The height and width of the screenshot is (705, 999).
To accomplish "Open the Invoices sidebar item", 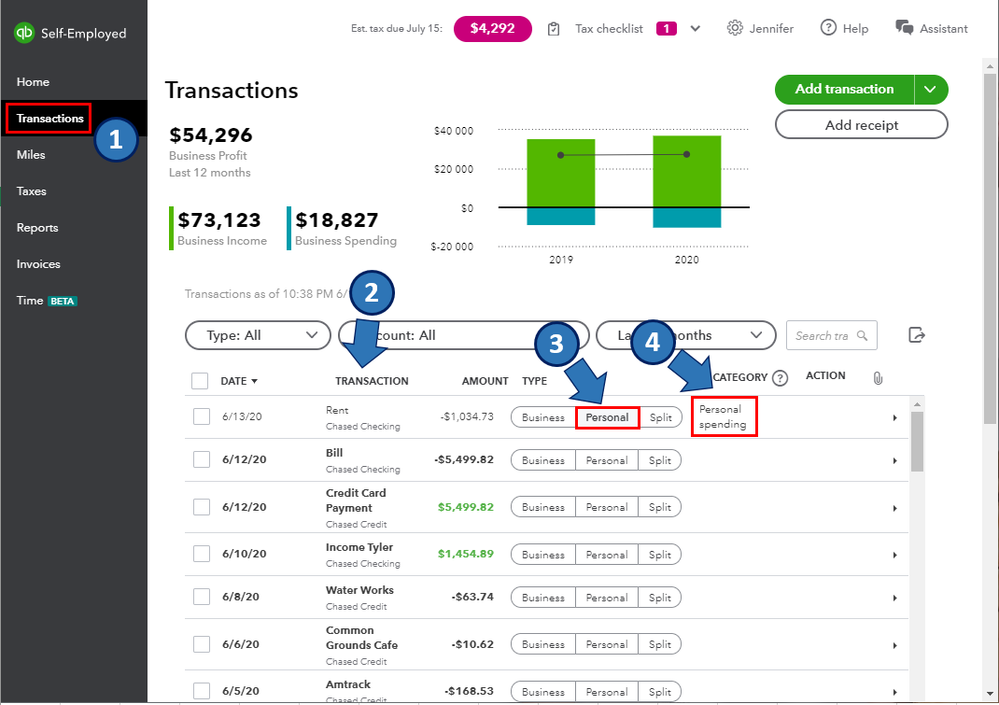I will coord(39,264).
